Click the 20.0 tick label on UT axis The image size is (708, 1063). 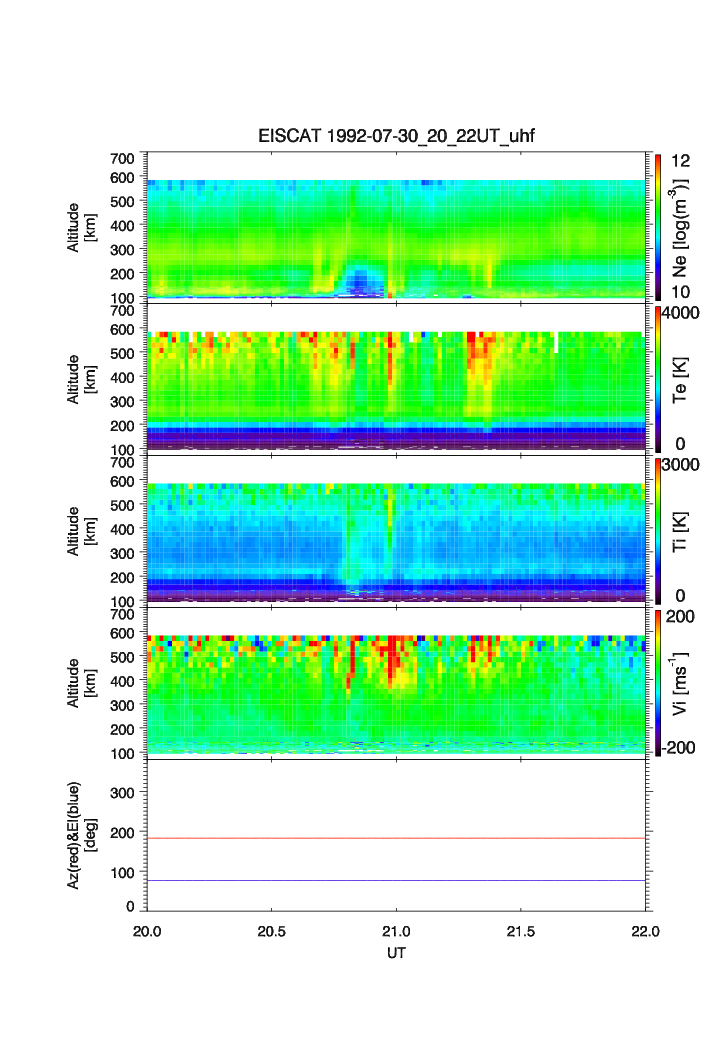click(x=147, y=931)
